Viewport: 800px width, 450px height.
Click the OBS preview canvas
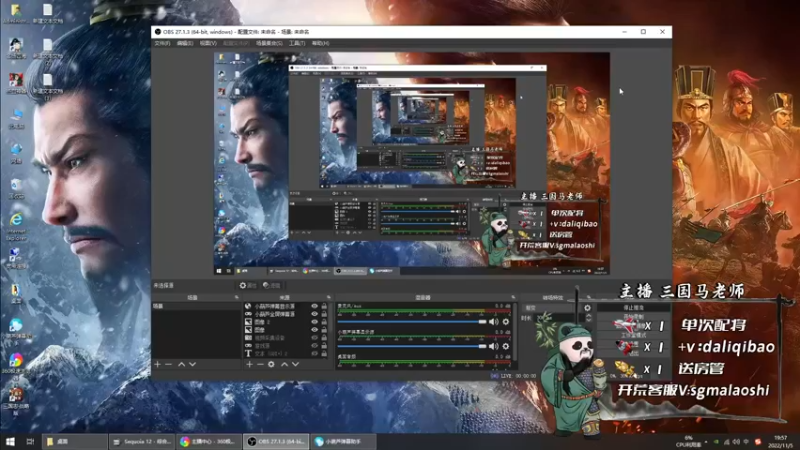point(412,163)
